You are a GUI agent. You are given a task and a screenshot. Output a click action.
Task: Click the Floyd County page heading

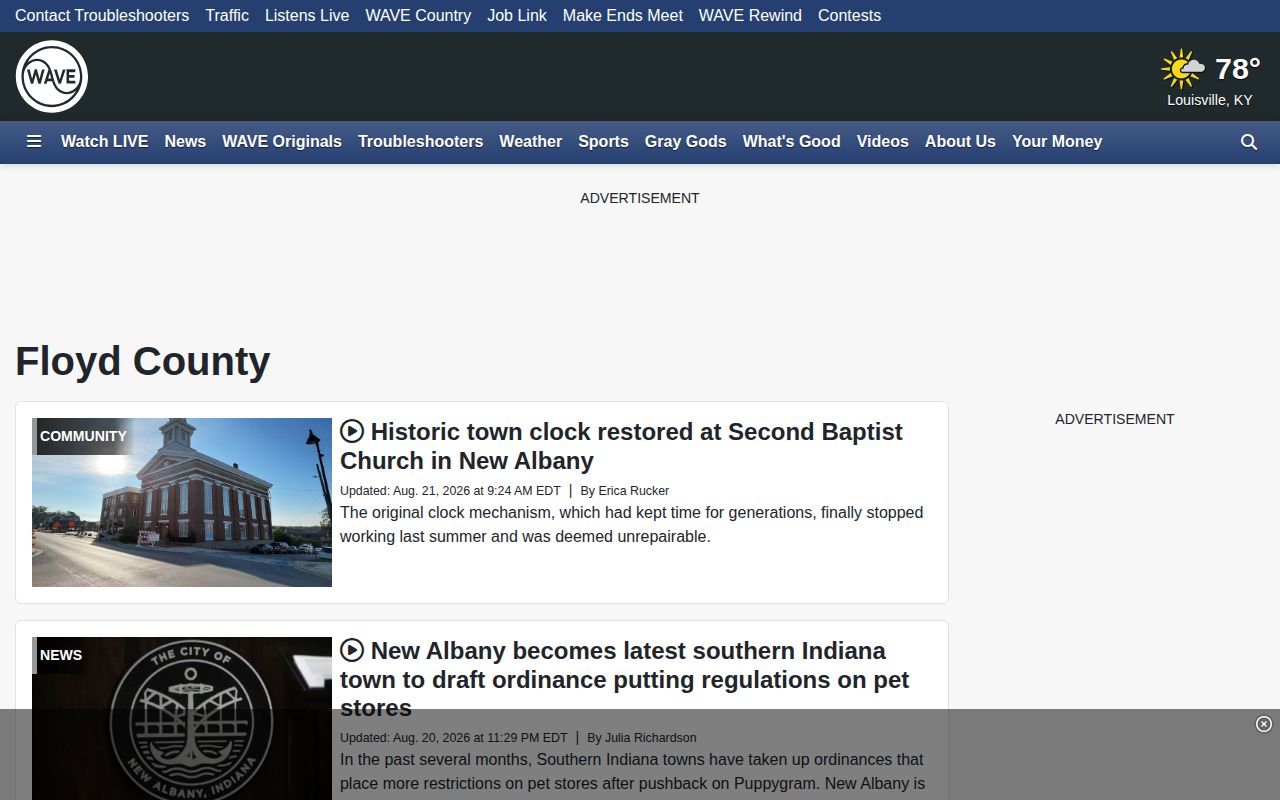coord(143,361)
